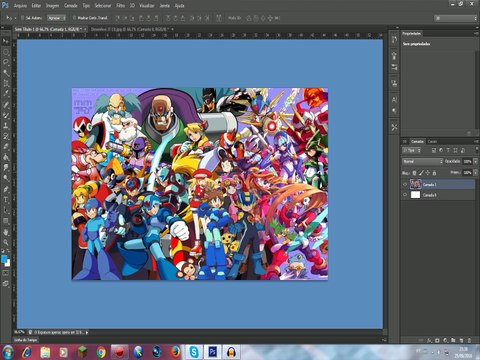Toggle lock image pixels brush icon
The image size is (480, 360).
(x=421, y=173)
